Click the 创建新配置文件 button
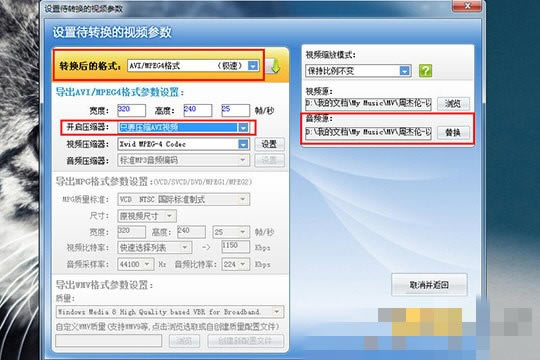Viewport: 540px width, 360px height. coord(246,341)
